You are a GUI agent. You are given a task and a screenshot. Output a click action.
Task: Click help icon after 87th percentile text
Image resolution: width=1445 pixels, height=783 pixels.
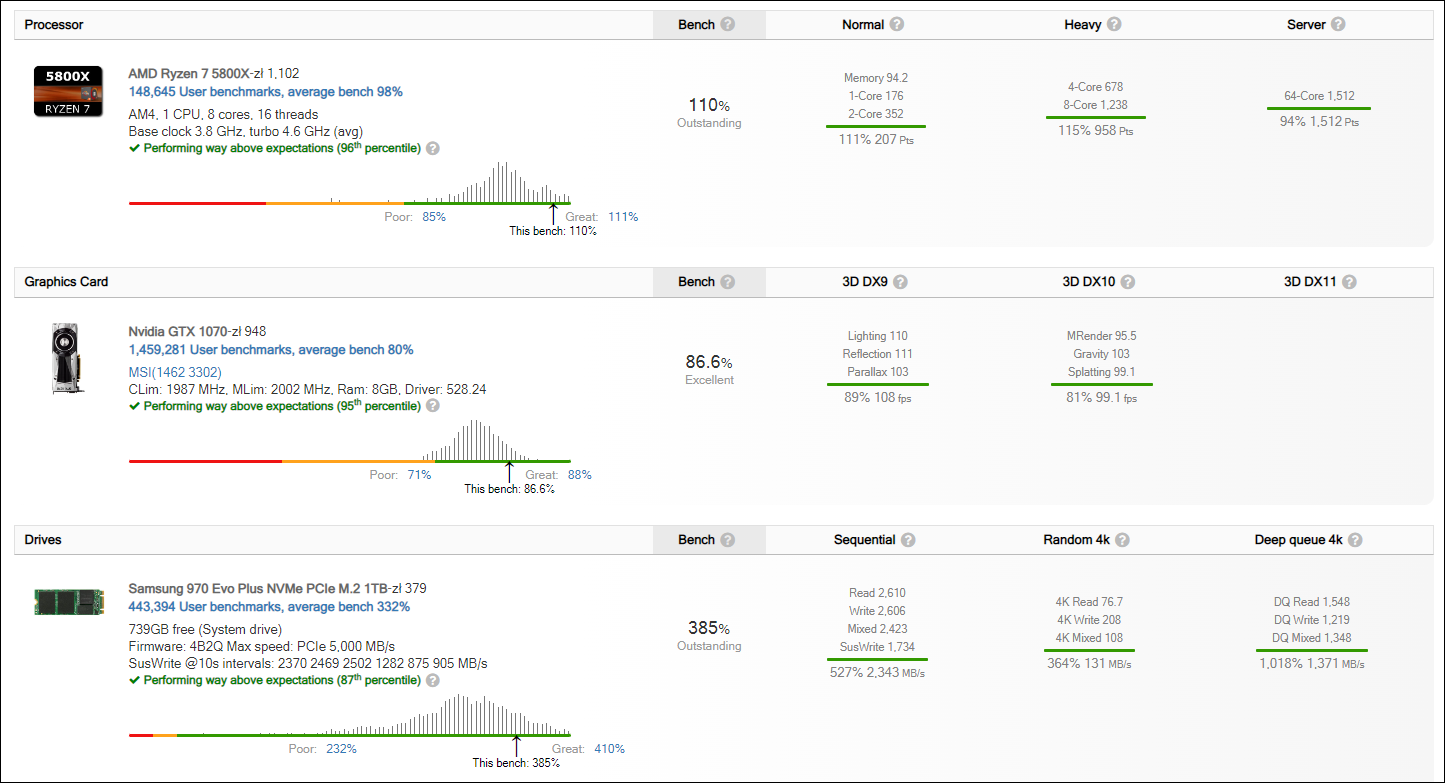pyautogui.click(x=433, y=680)
